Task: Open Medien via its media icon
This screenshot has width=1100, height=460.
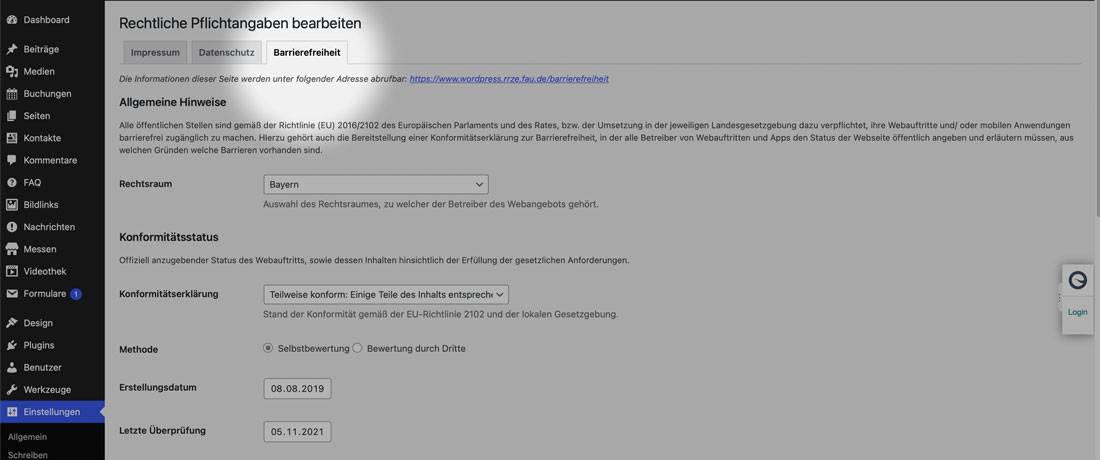Action: point(12,71)
